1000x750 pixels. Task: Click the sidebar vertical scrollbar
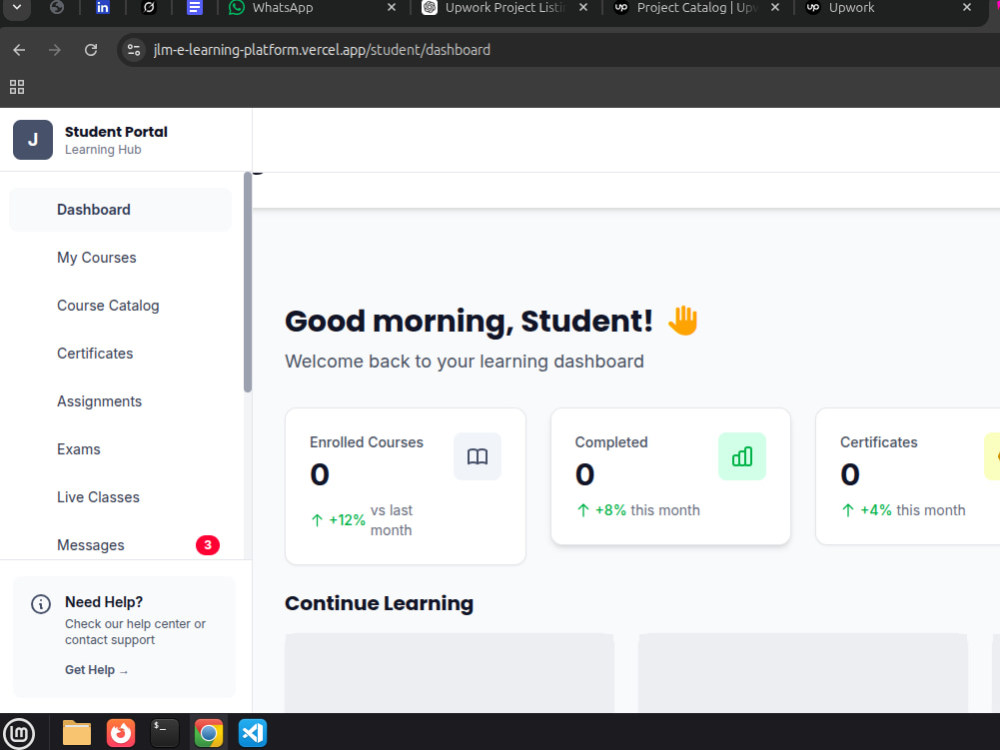(x=247, y=283)
